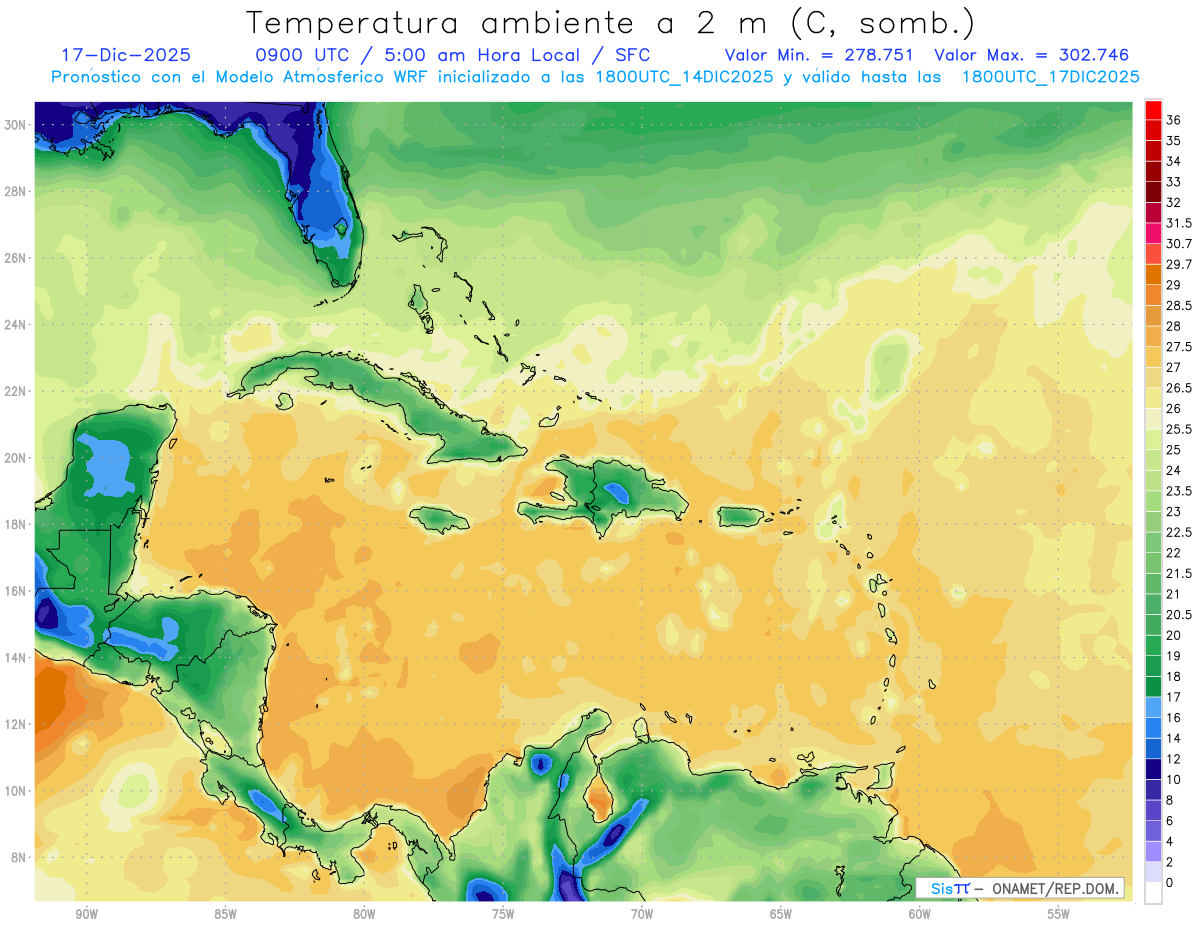The image size is (1200, 927).
Task: Click 'Valor Max. = 302.746'
Action: pos(1032,55)
